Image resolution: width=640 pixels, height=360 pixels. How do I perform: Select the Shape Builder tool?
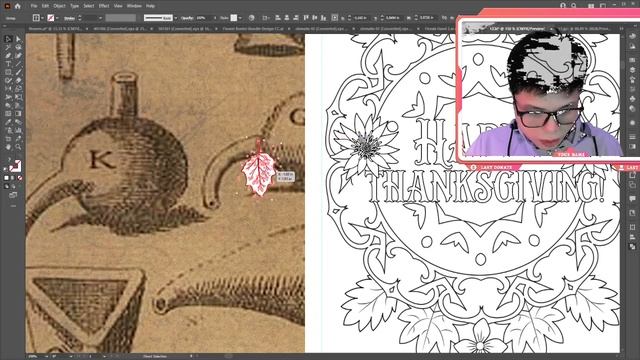click(x=8, y=105)
